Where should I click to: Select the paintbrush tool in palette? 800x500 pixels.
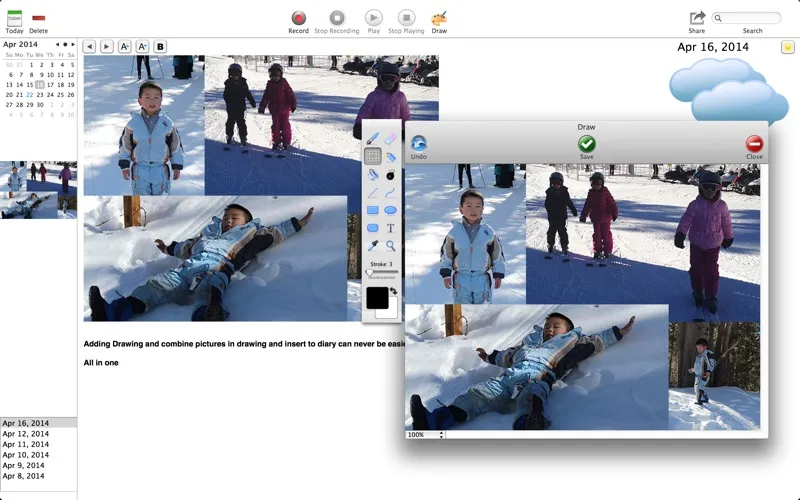(x=372, y=138)
